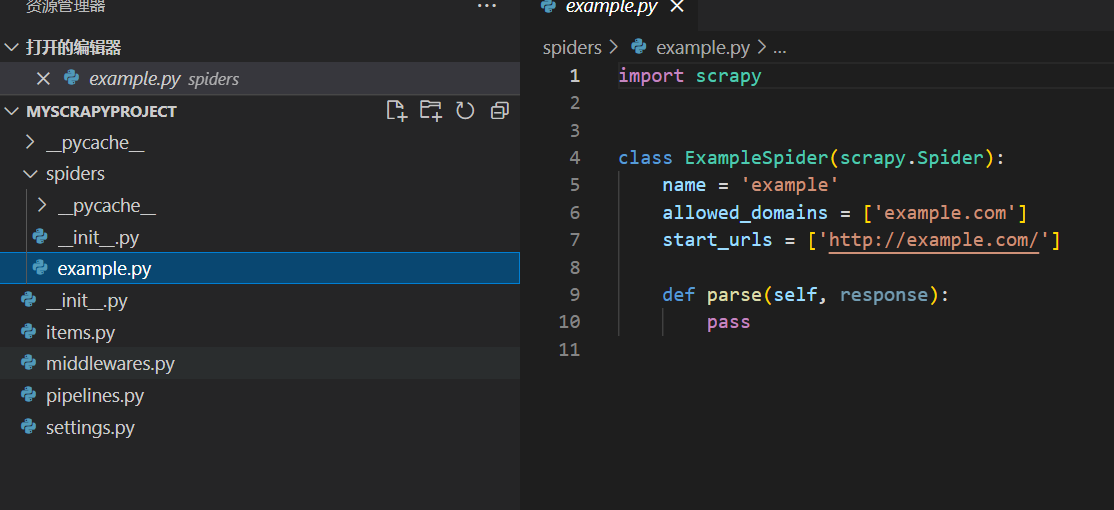The height and width of the screenshot is (510, 1114).
Task: Close example.py in the open editors list
Action: (x=43, y=79)
